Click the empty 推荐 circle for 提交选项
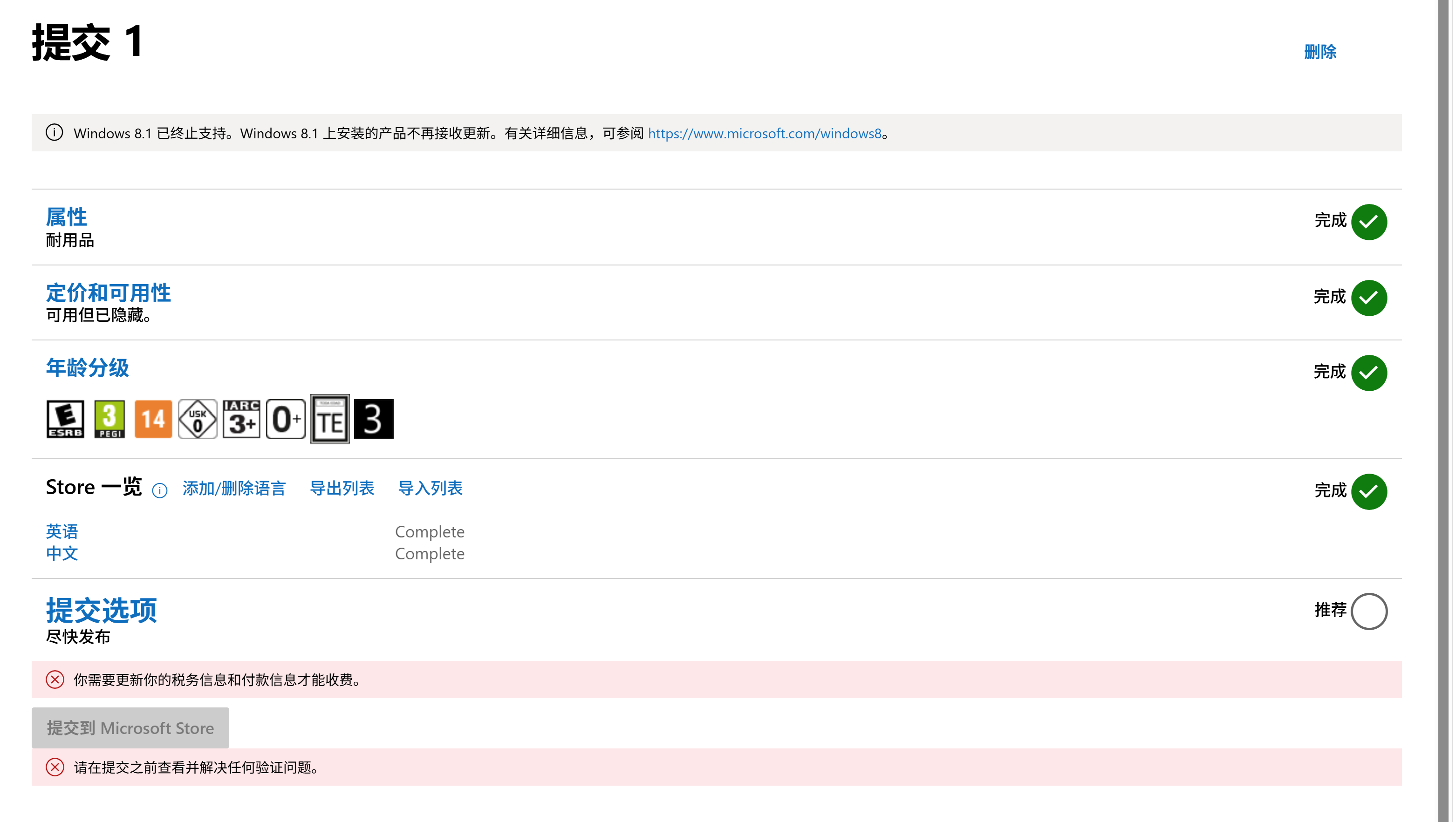Image resolution: width=1456 pixels, height=822 pixels. click(x=1369, y=611)
